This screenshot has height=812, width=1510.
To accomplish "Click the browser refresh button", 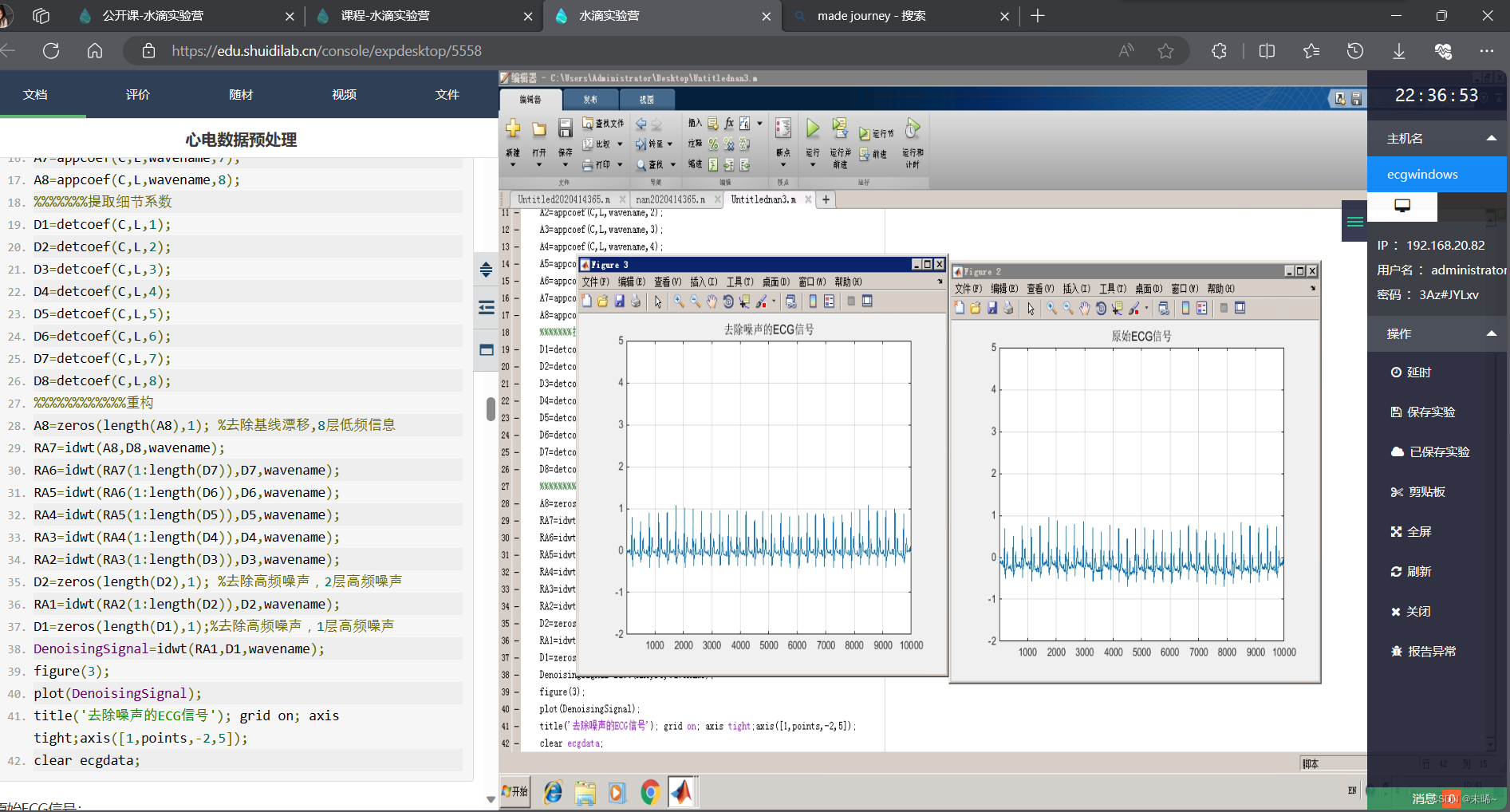I will 51,51.
